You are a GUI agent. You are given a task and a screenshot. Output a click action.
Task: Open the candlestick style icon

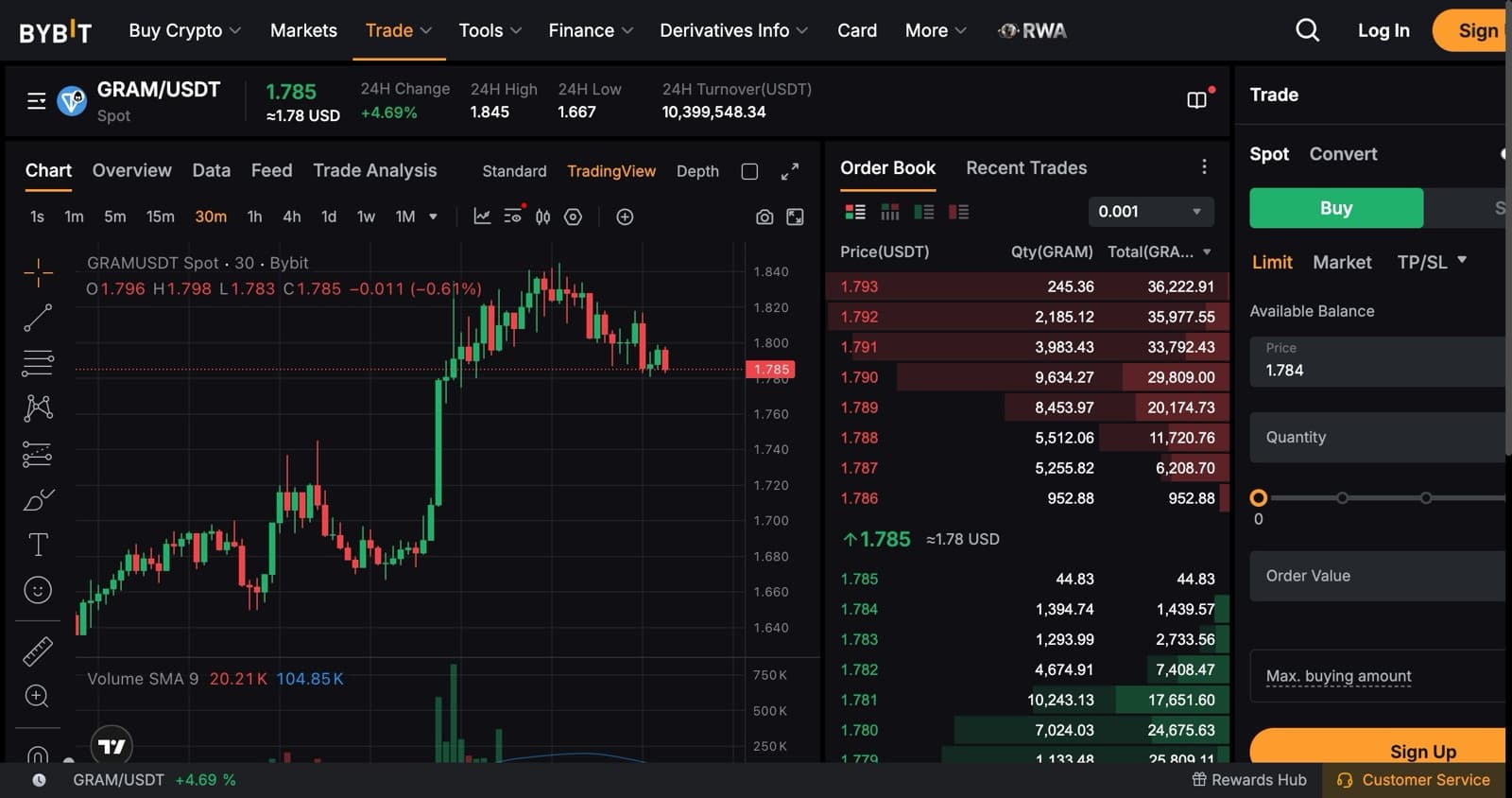pyautogui.click(x=542, y=217)
